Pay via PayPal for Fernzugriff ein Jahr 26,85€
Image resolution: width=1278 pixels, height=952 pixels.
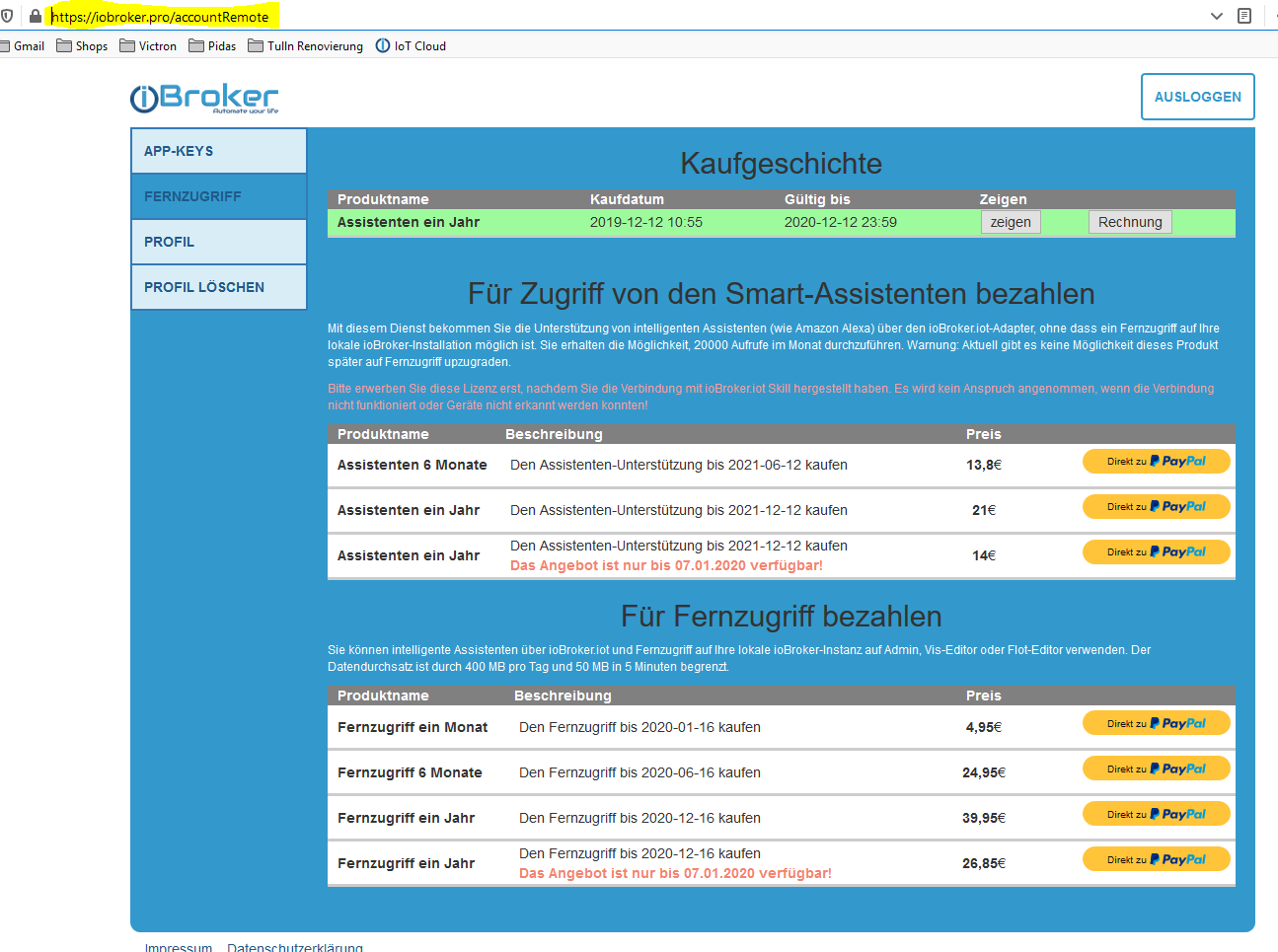pyautogui.click(x=1157, y=860)
